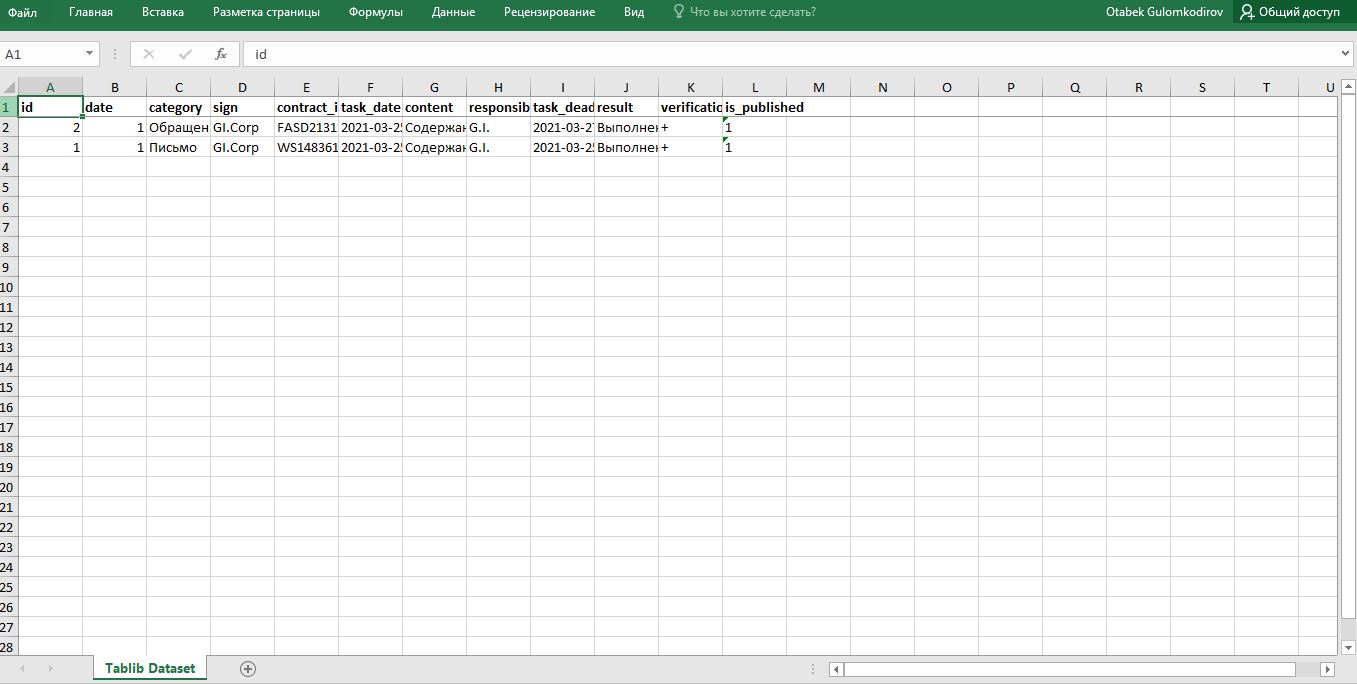The height and width of the screenshot is (684, 1357).
Task: Switch to the Данные ribbon tab
Action: pos(454,13)
